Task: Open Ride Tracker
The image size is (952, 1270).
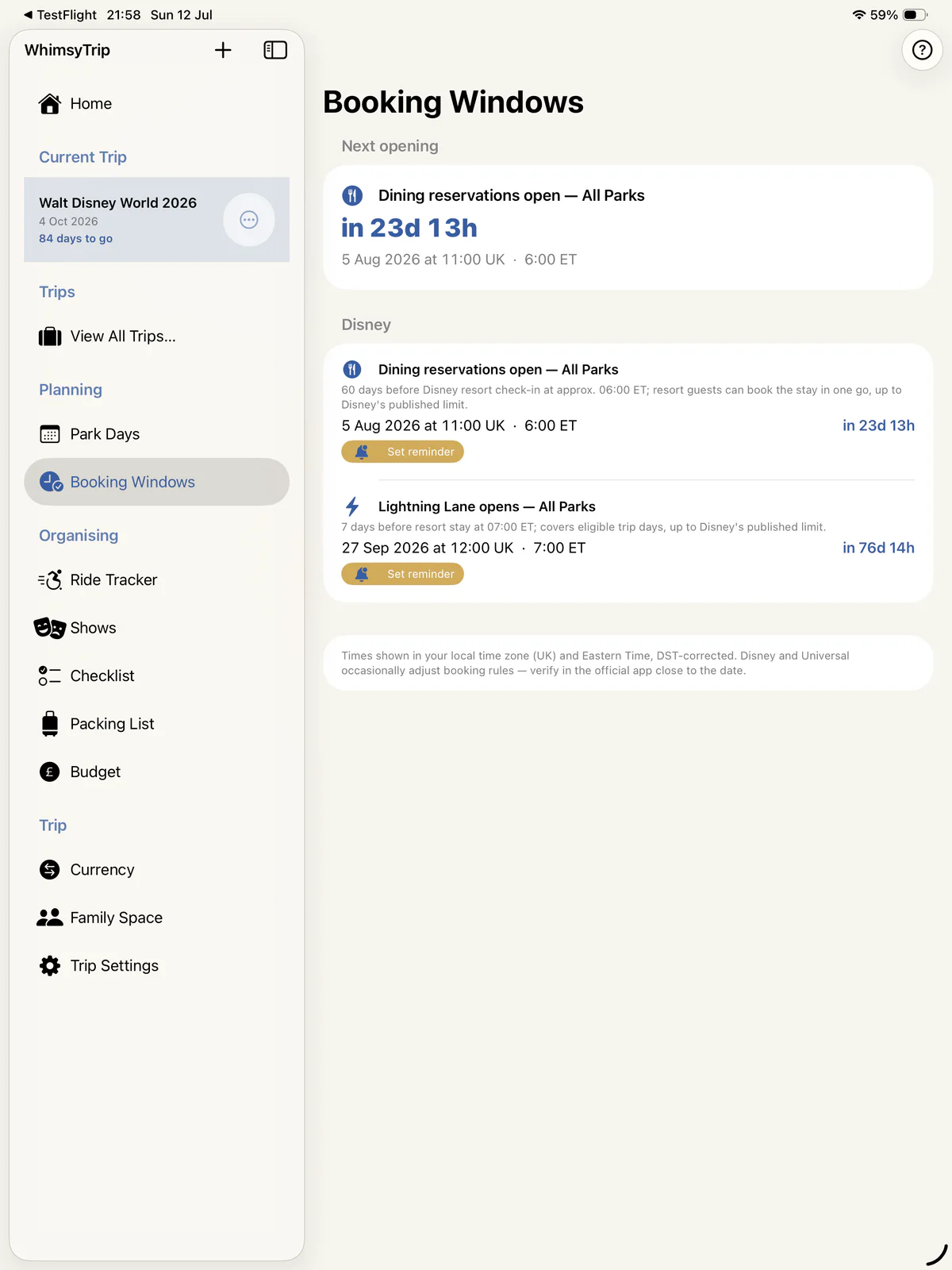Action: pos(157,580)
